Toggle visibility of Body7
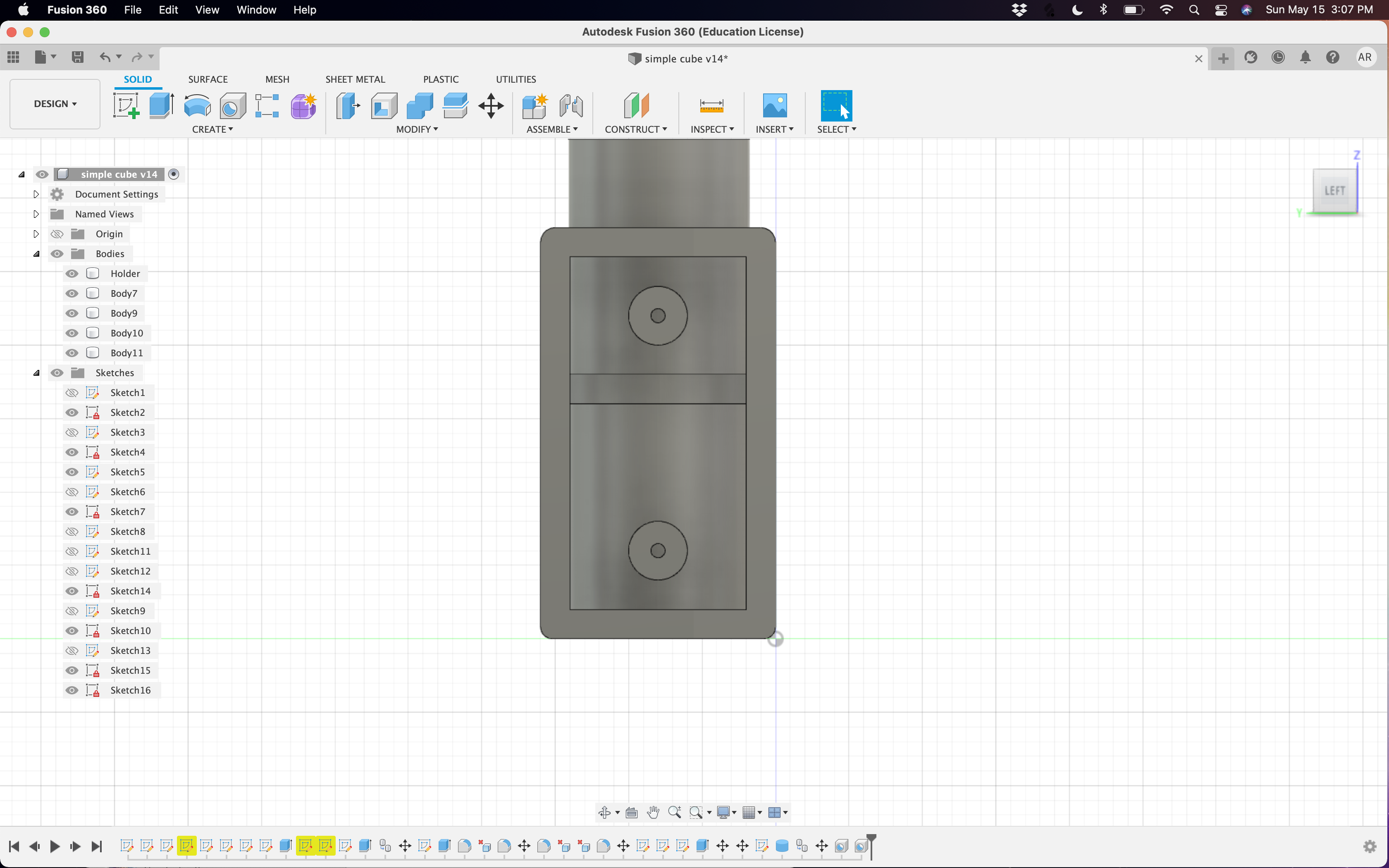This screenshot has height=868, width=1389. pos(72,293)
